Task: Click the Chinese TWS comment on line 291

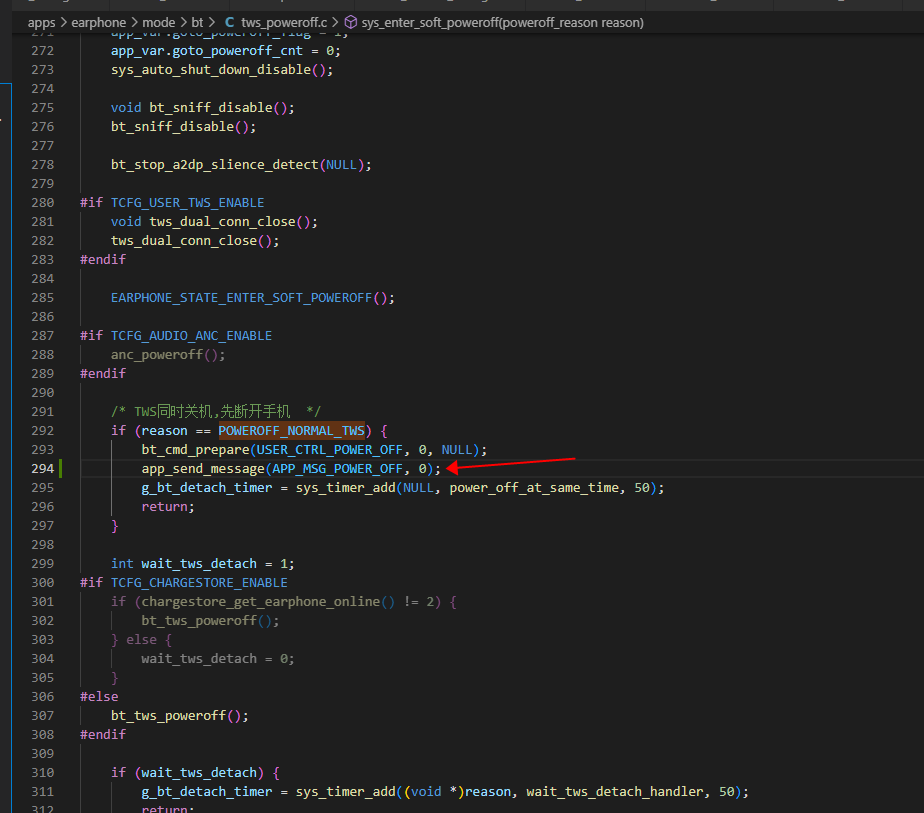Action: [x=216, y=411]
